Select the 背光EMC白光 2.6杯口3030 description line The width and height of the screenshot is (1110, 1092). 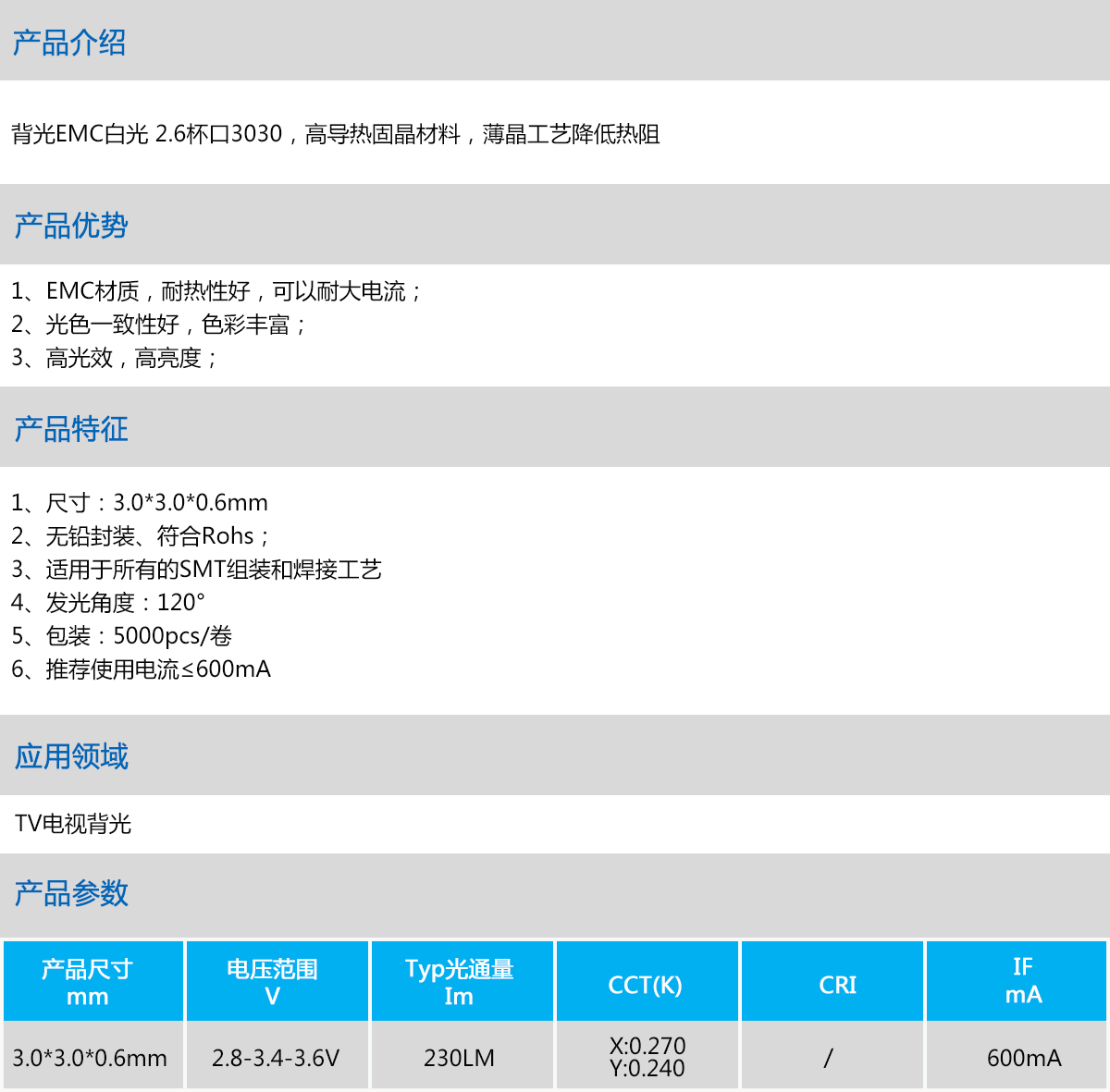point(336,134)
